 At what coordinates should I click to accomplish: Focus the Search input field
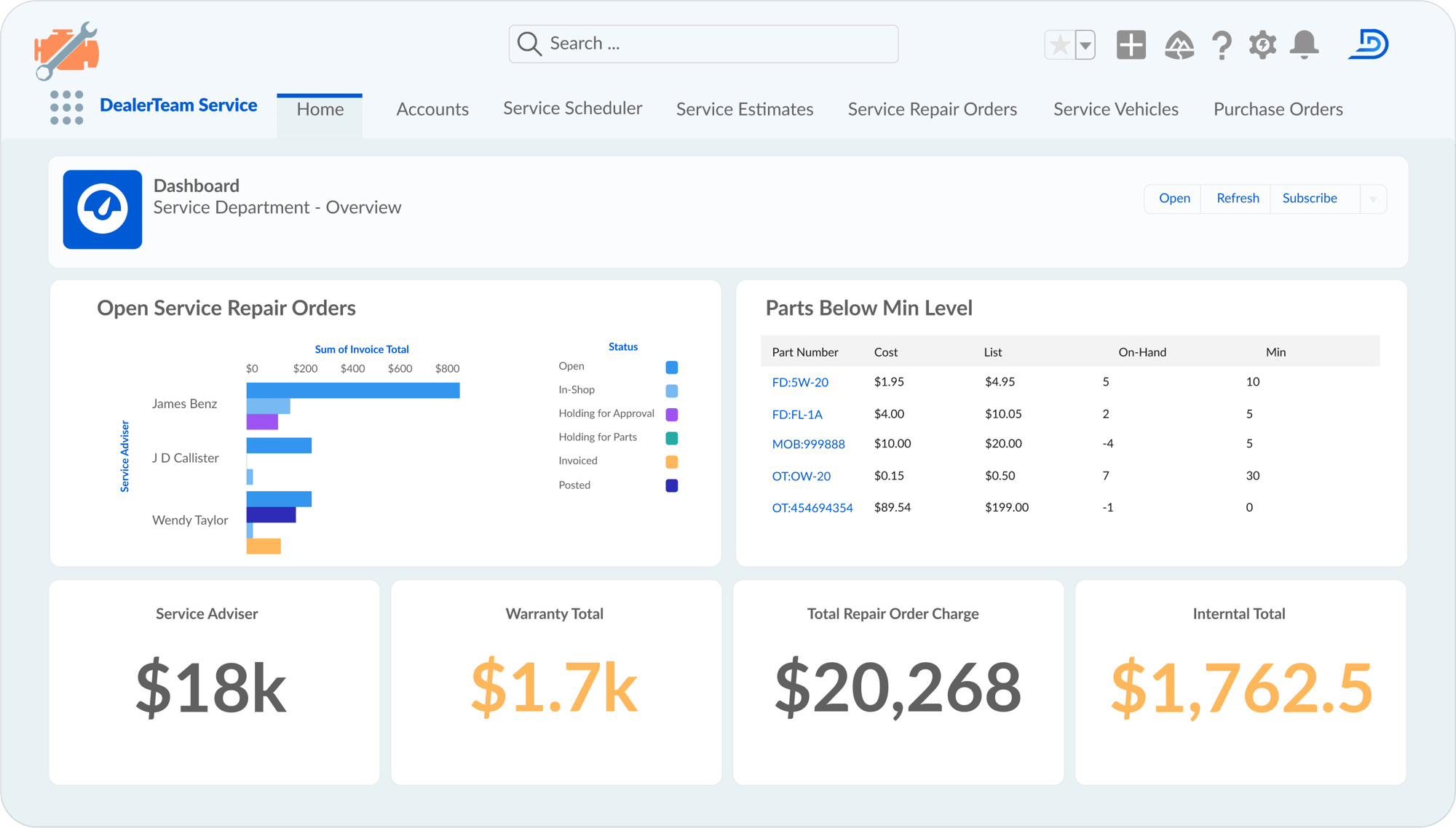[x=703, y=44]
